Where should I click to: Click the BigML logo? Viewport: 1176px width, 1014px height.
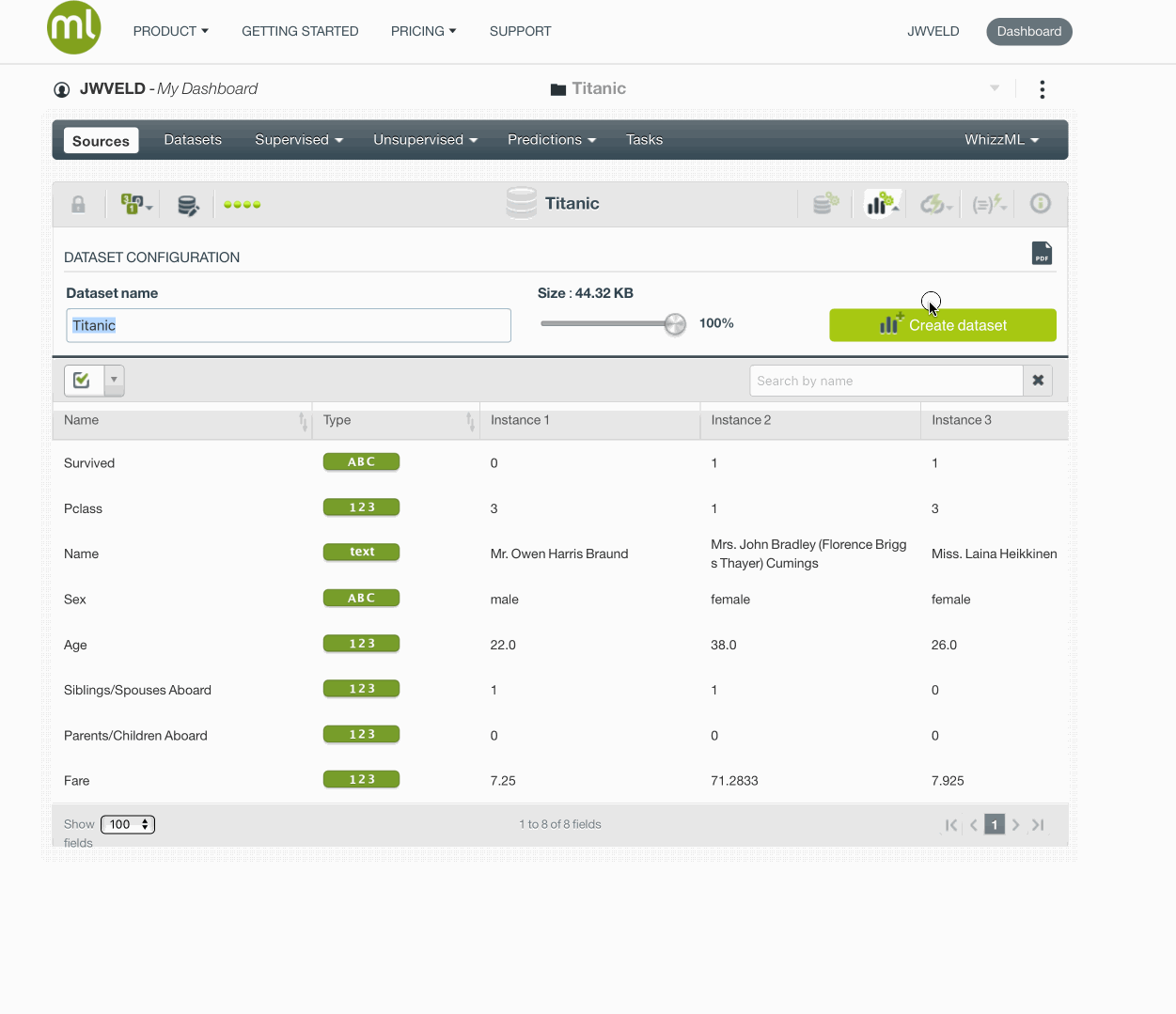click(73, 27)
